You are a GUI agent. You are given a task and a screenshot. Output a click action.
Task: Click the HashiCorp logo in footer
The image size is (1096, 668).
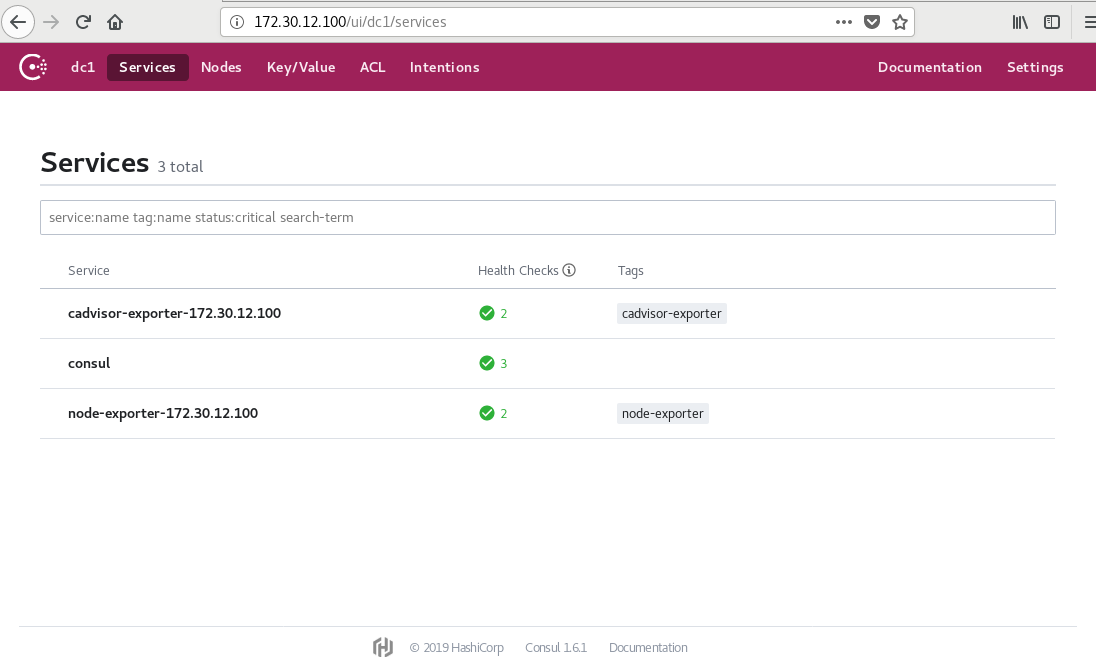coord(382,648)
